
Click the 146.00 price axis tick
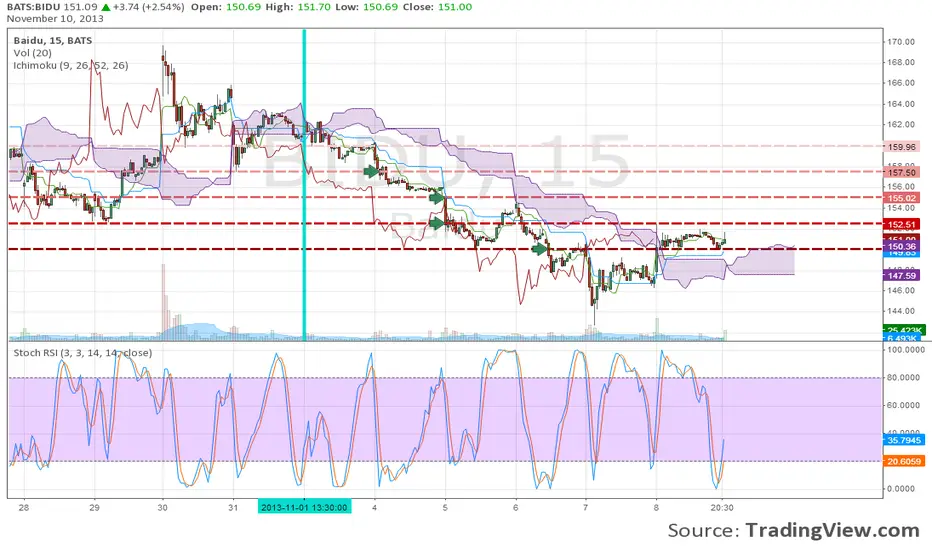click(x=901, y=290)
